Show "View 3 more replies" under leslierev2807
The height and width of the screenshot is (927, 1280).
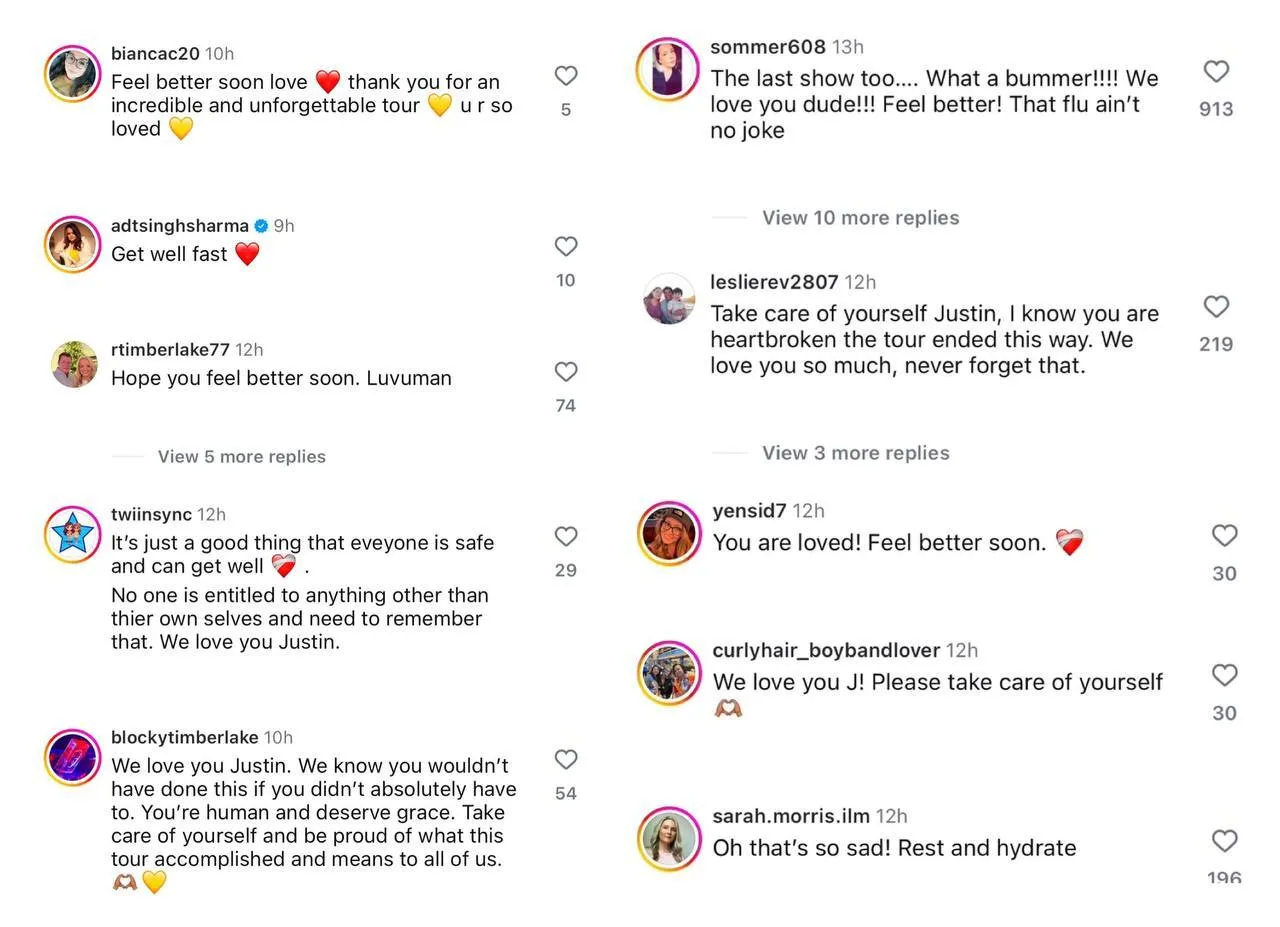[x=855, y=453]
